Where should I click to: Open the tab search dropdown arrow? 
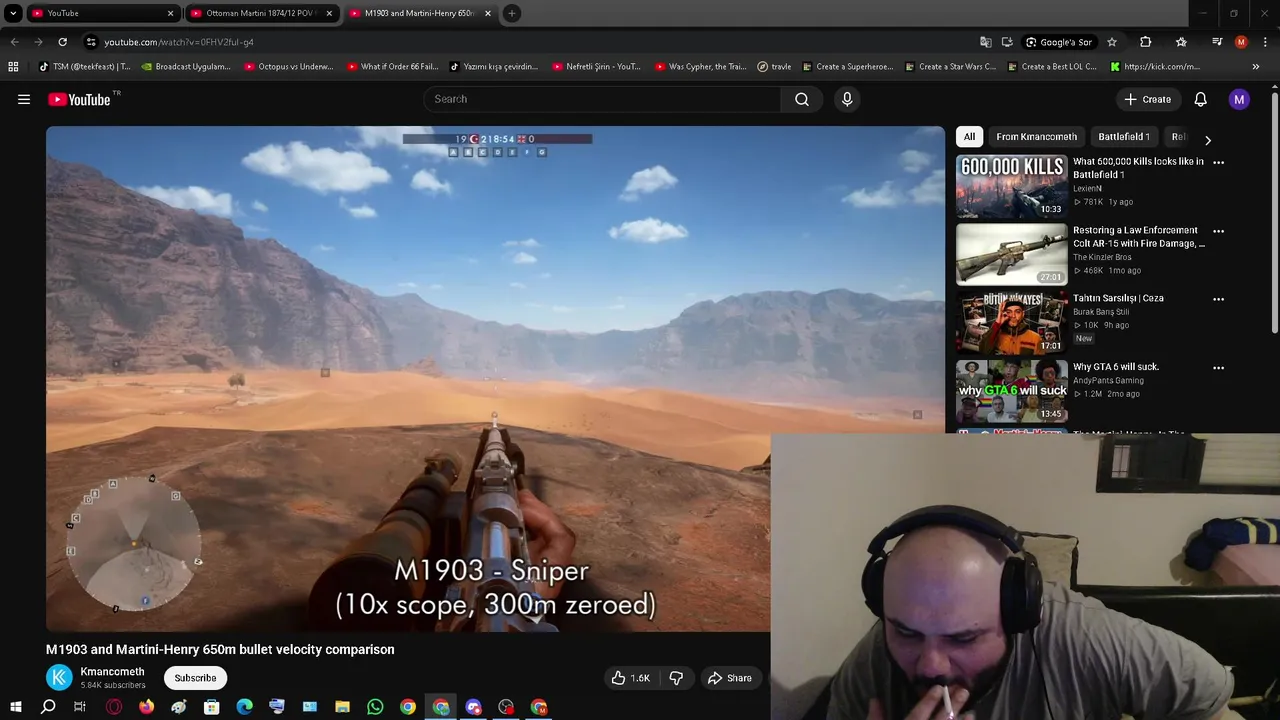(x=13, y=13)
